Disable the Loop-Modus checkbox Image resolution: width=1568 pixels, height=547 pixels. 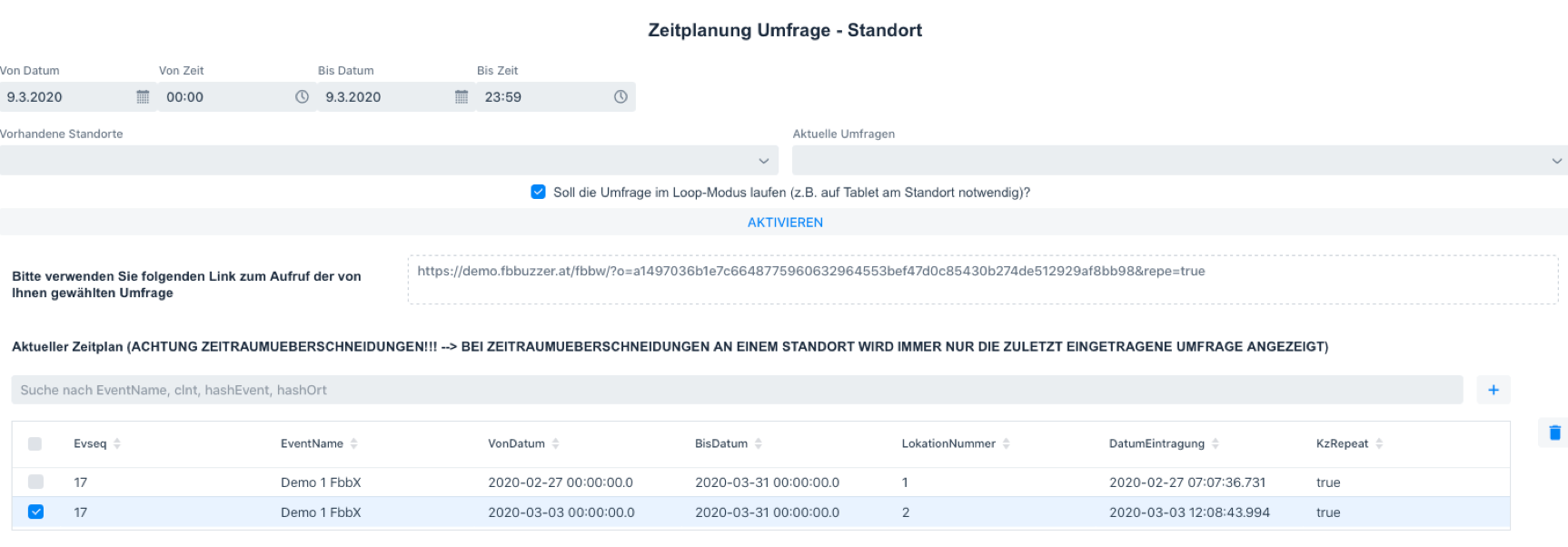pos(539,192)
